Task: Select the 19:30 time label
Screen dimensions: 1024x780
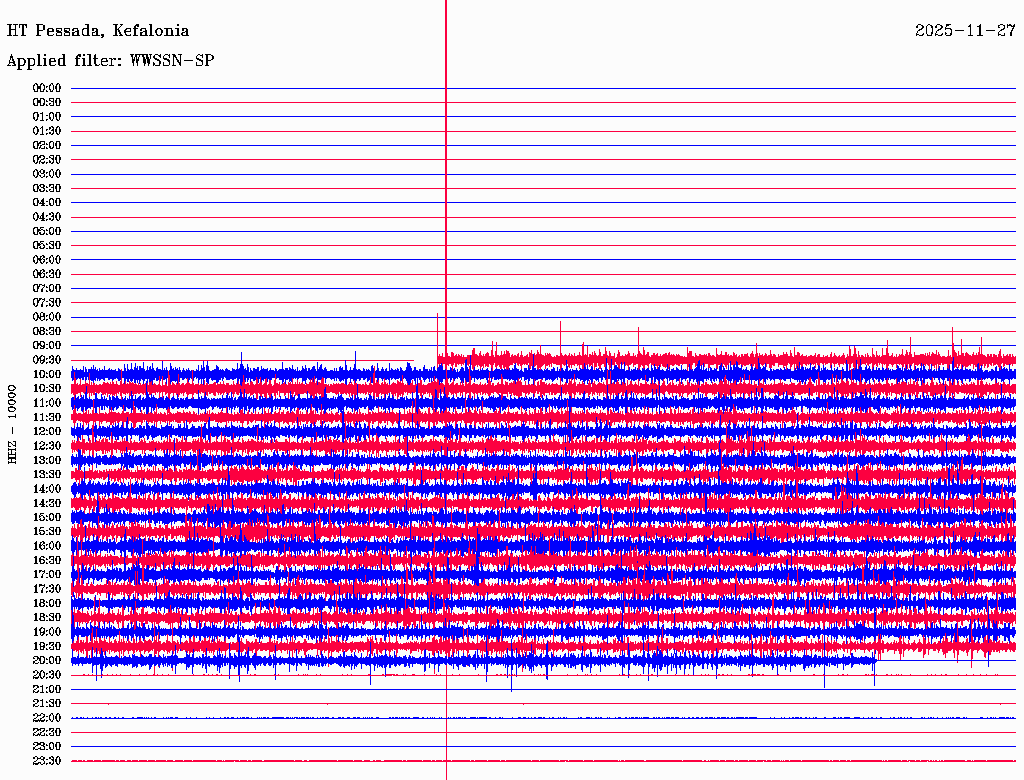Action: (x=47, y=647)
